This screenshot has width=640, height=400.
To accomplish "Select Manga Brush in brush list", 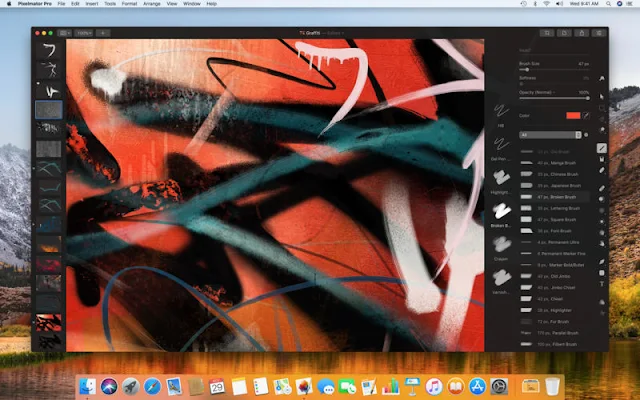I will click(x=554, y=163).
